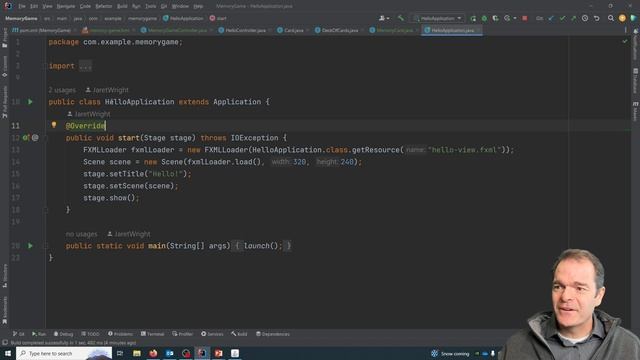Open Firefox from the taskbar

153,353
